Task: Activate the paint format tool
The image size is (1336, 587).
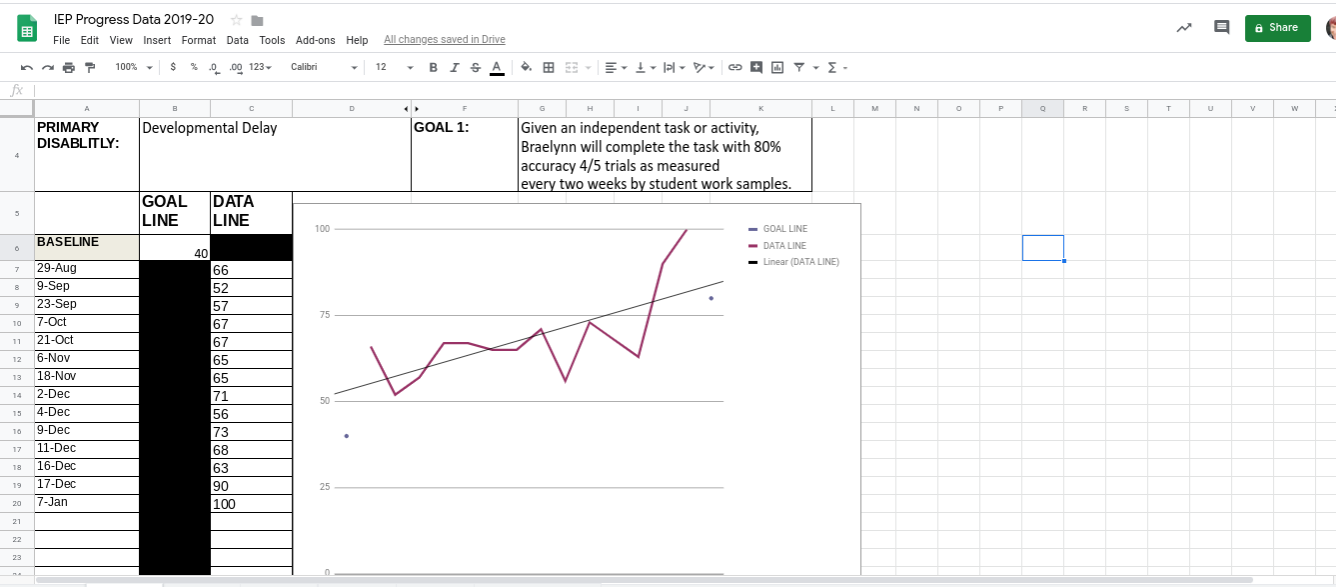Action: pos(90,67)
